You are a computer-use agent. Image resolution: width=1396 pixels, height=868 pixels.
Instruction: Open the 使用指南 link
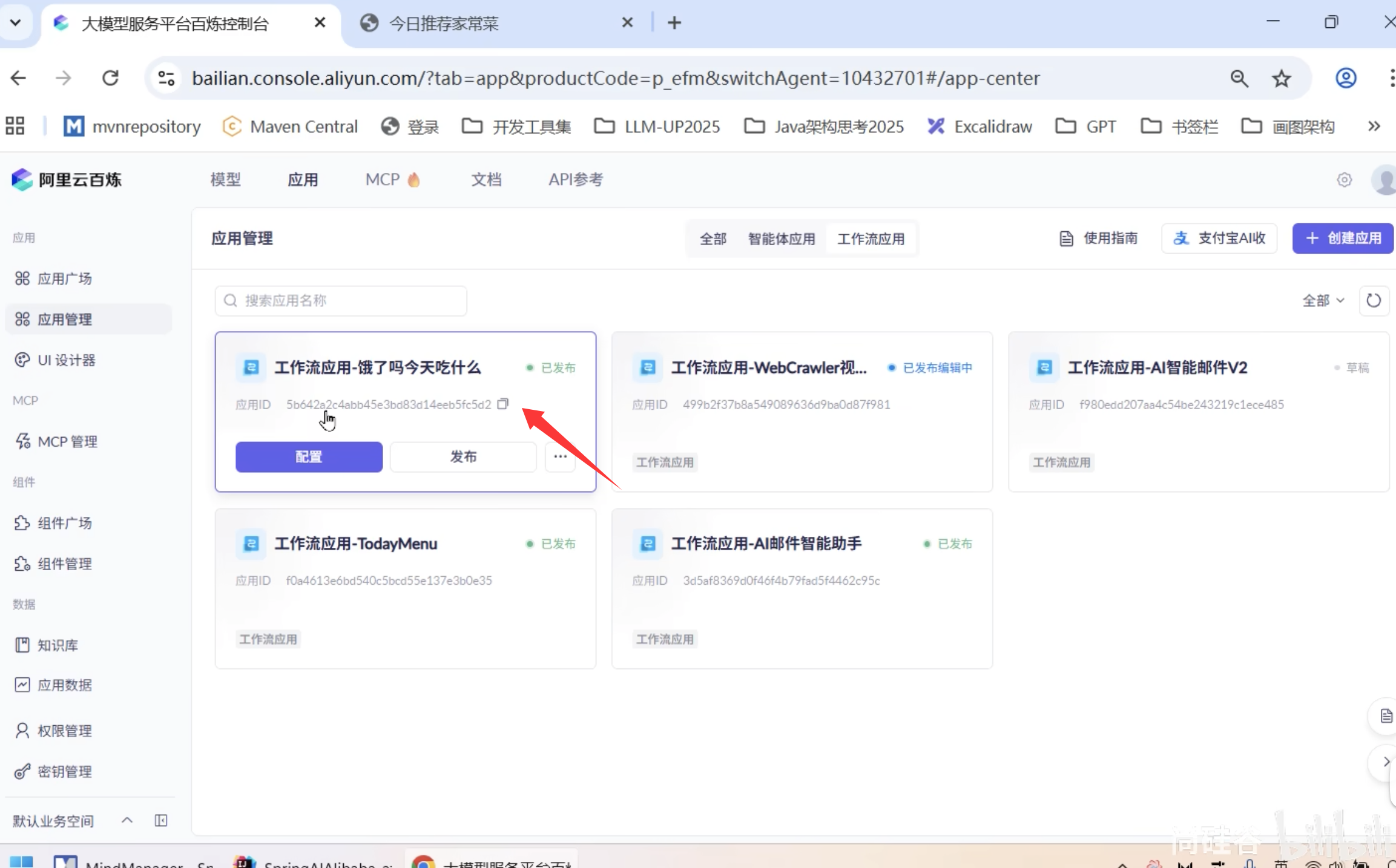(1098, 238)
